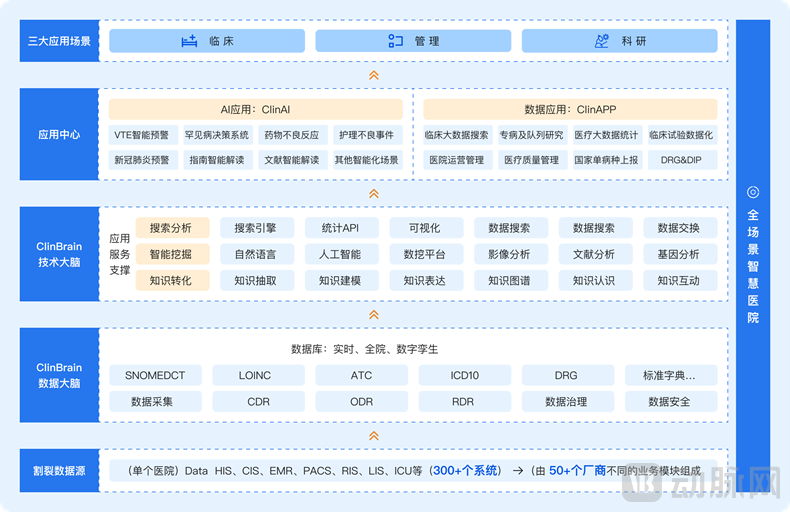Select the 知识建模 box
The width and height of the screenshot is (790, 512).
pyautogui.click(x=342, y=280)
